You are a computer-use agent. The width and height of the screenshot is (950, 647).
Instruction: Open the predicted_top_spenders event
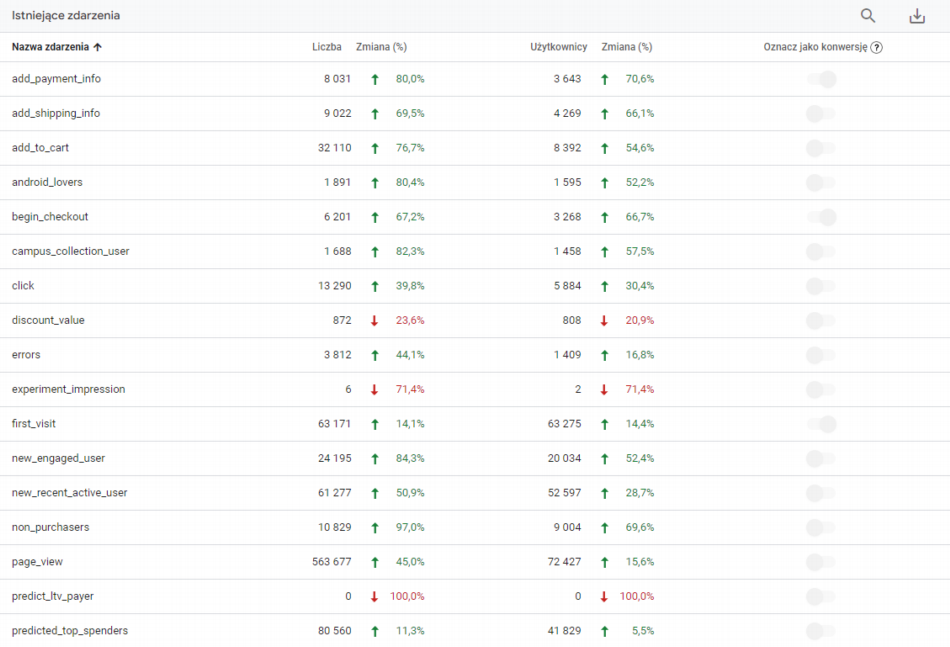click(x=70, y=631)
